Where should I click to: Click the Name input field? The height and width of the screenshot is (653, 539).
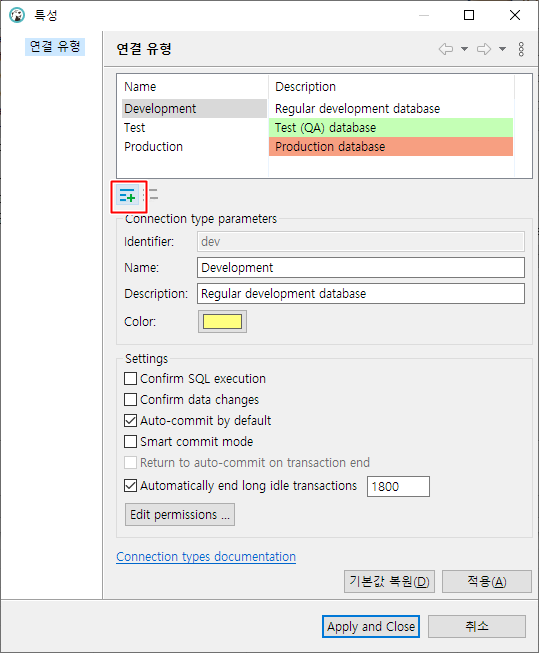(361, 267)
